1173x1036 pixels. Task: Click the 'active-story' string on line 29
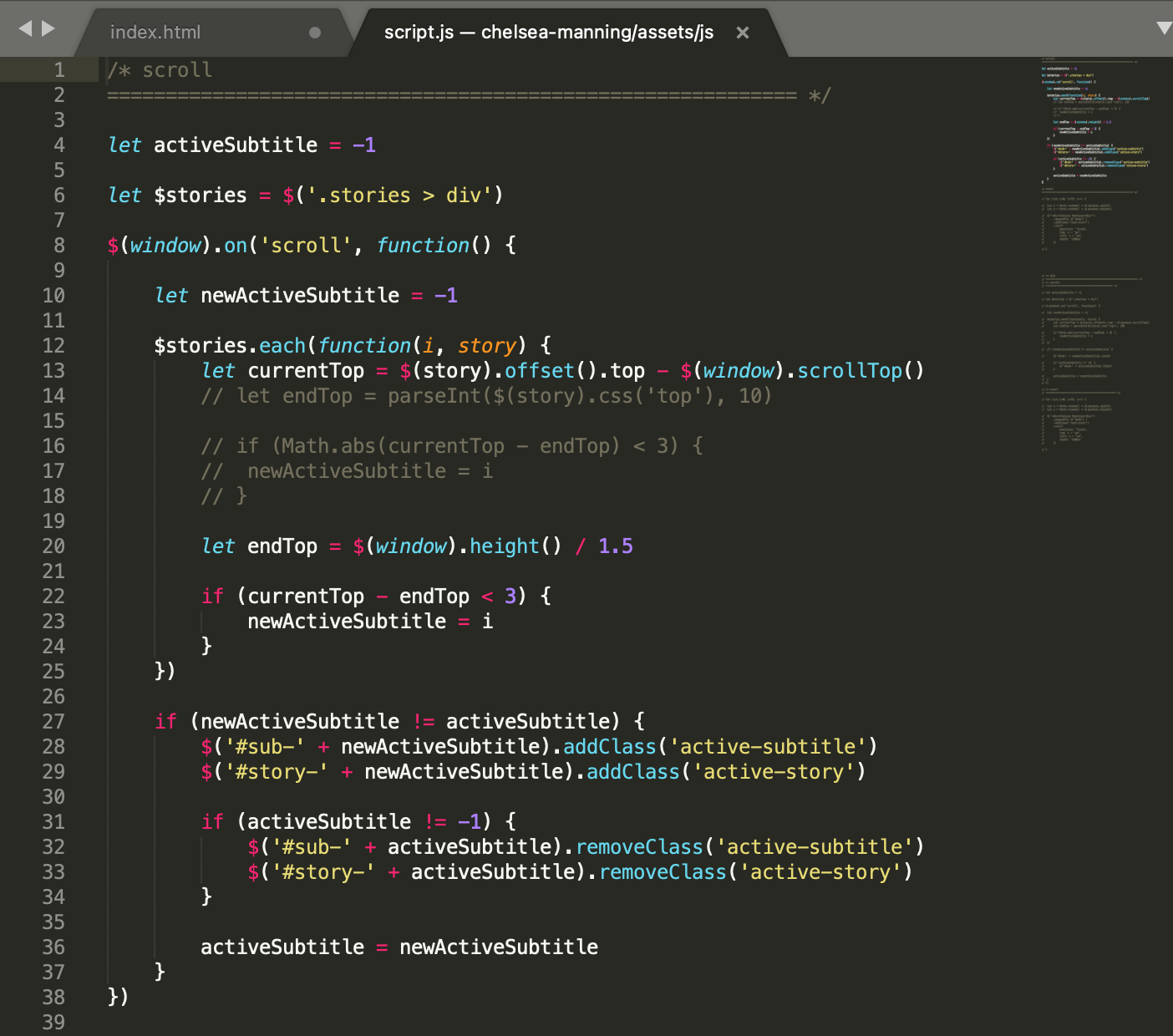coord(773,772)
